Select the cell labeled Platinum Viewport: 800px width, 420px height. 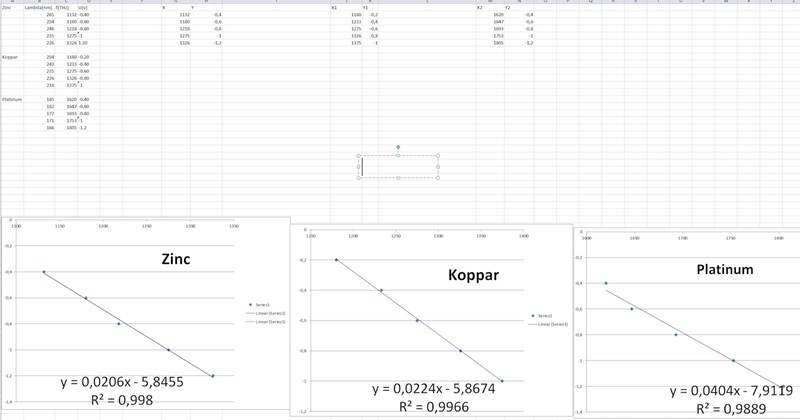click(13, 100)
